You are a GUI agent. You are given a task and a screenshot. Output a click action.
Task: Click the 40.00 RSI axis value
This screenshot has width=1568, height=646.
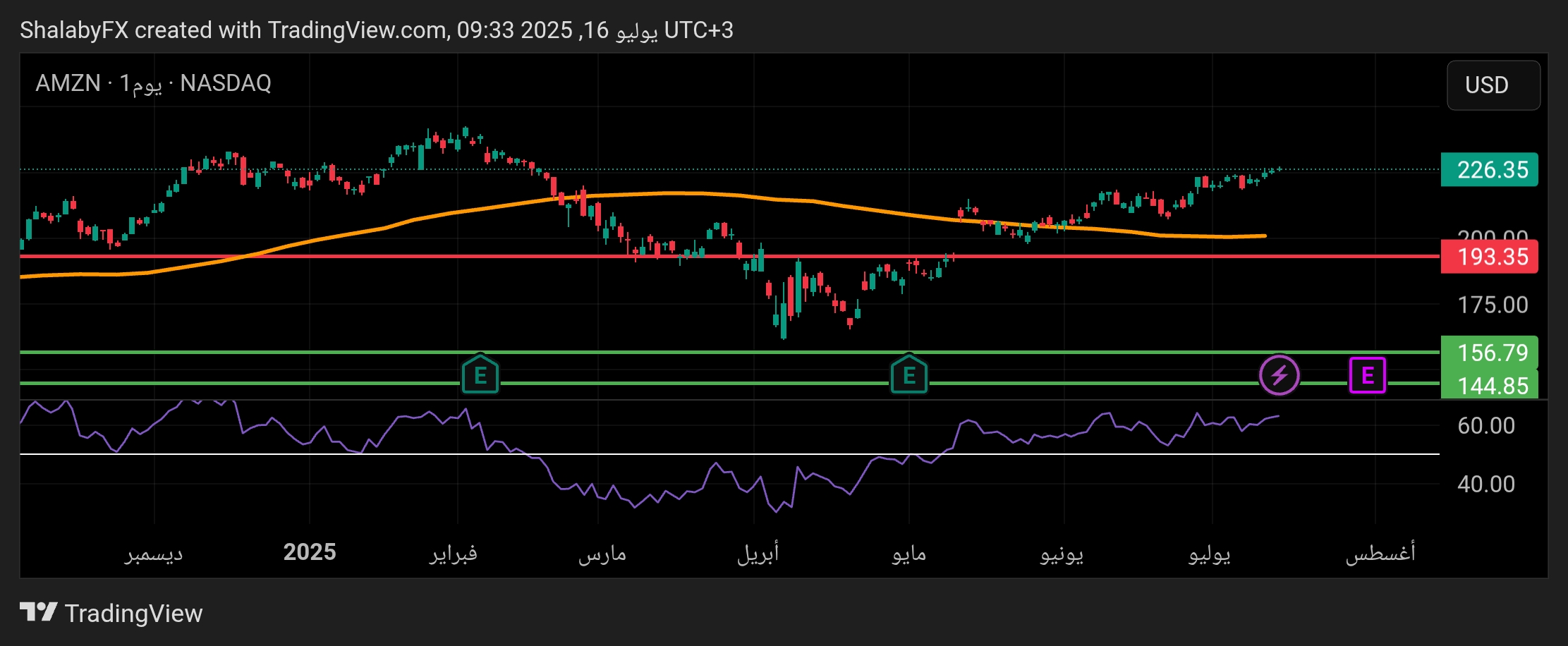(x=1486, y=484)
